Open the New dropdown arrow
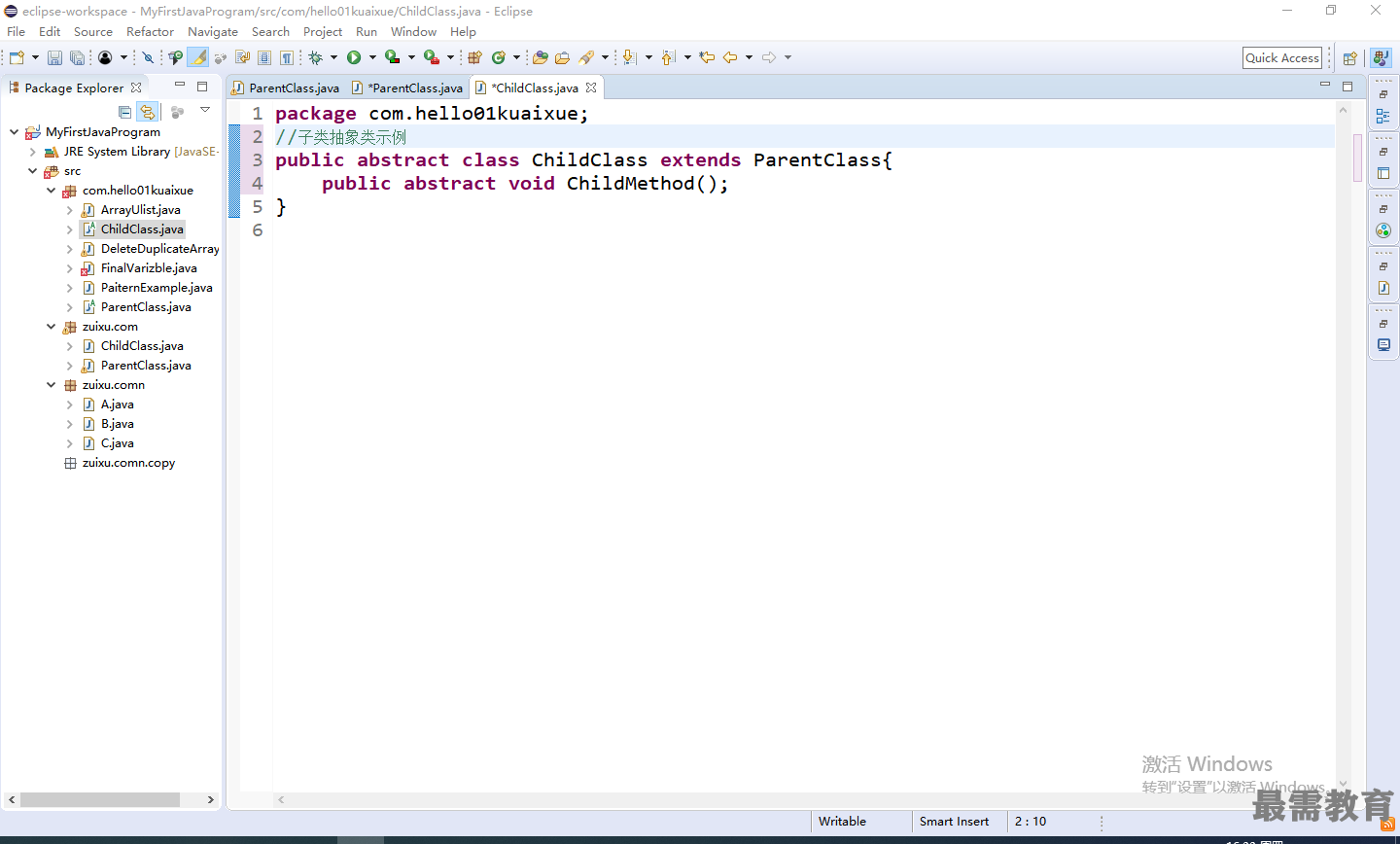The image size is (1400, 844). click(35, 57)
